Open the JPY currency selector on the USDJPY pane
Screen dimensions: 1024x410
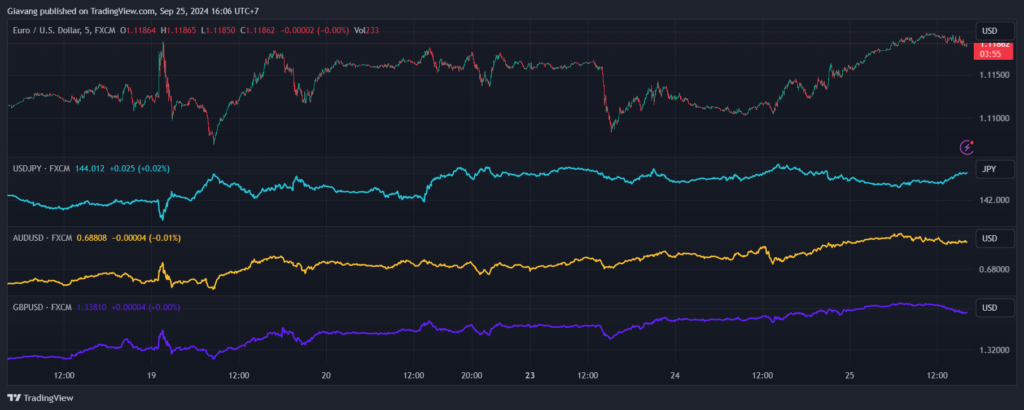(x=990, y=169)
